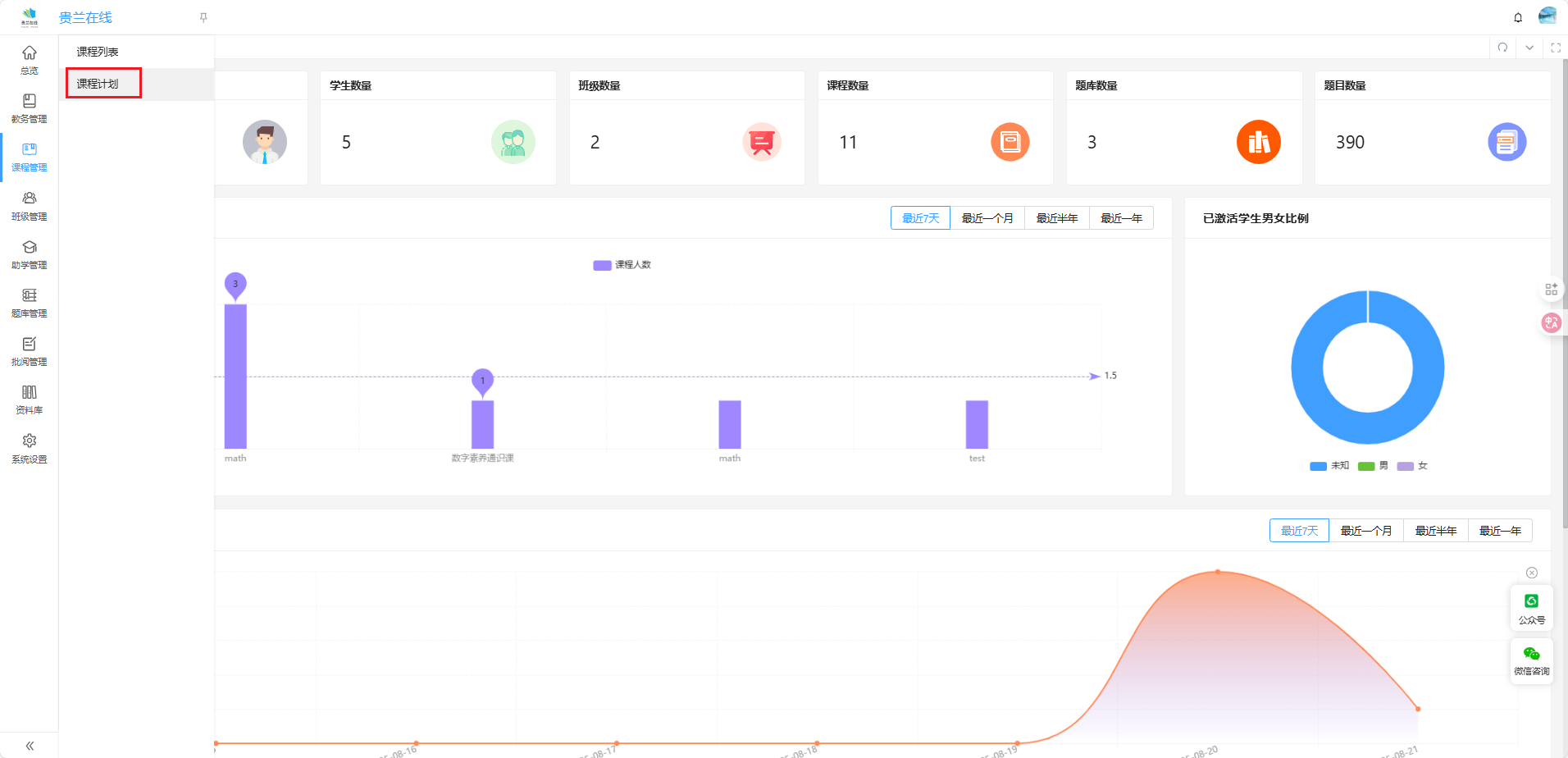Open 班级管理 sidebar section
1568x758 pixels.
tap(30, 206)
